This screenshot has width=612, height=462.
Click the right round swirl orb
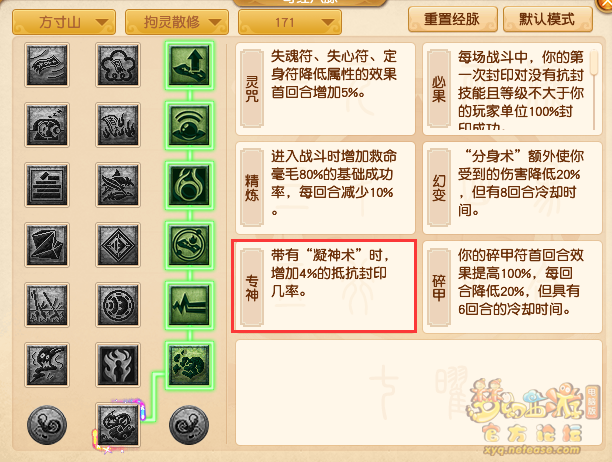pos(189,425)
